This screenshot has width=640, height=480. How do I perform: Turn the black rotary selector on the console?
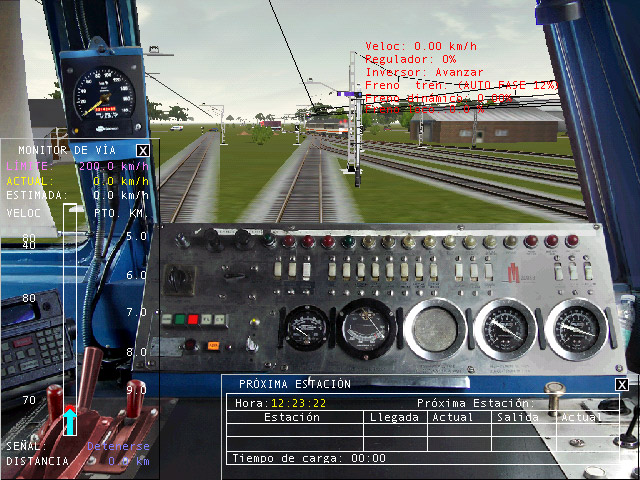[181, 279]
